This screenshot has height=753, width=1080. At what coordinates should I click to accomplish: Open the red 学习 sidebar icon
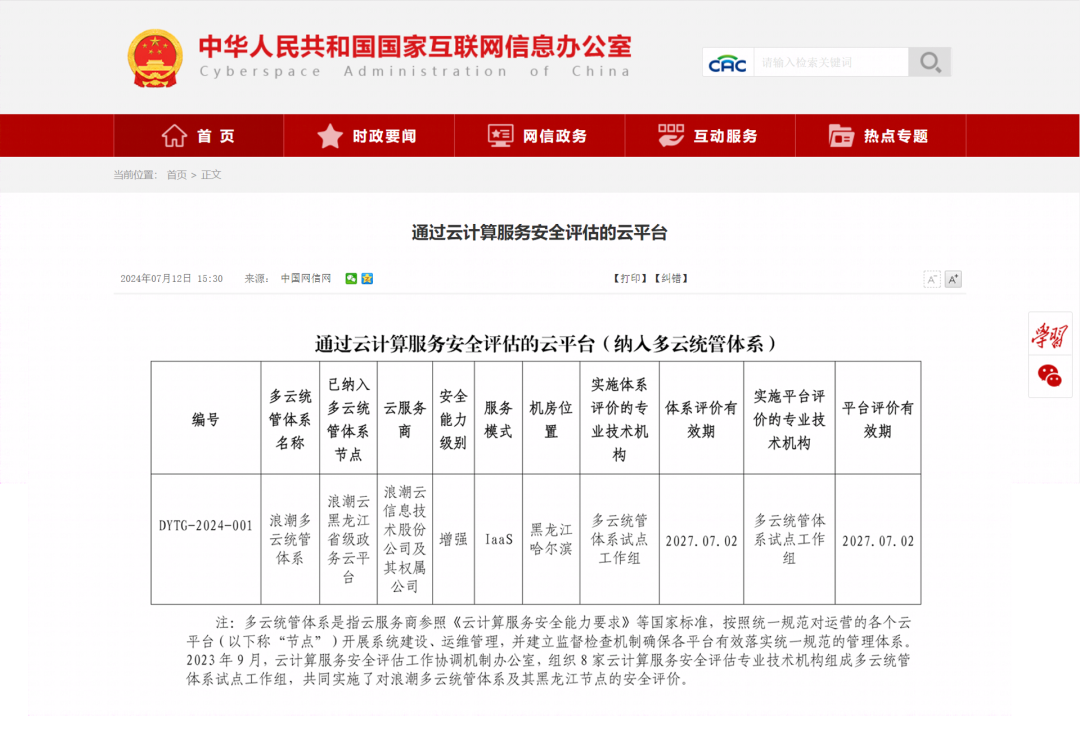1050,337
